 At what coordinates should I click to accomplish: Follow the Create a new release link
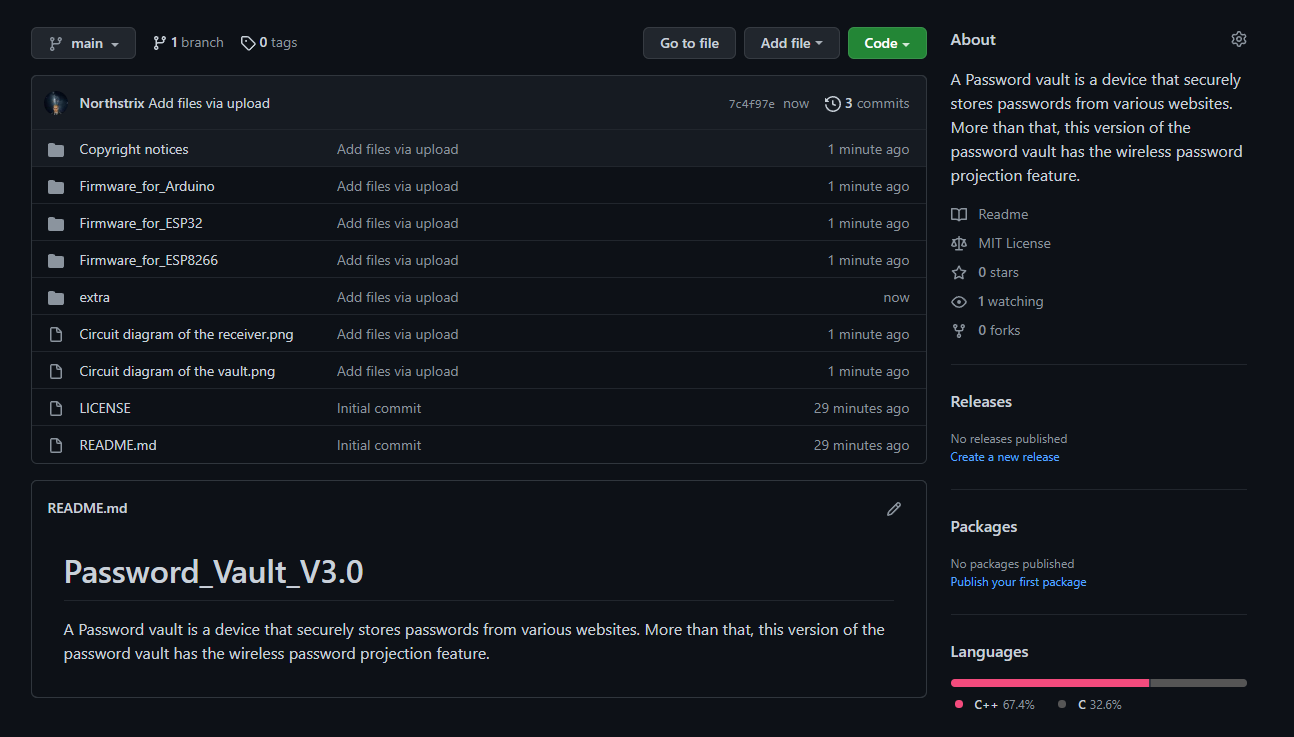[1004, 457]
